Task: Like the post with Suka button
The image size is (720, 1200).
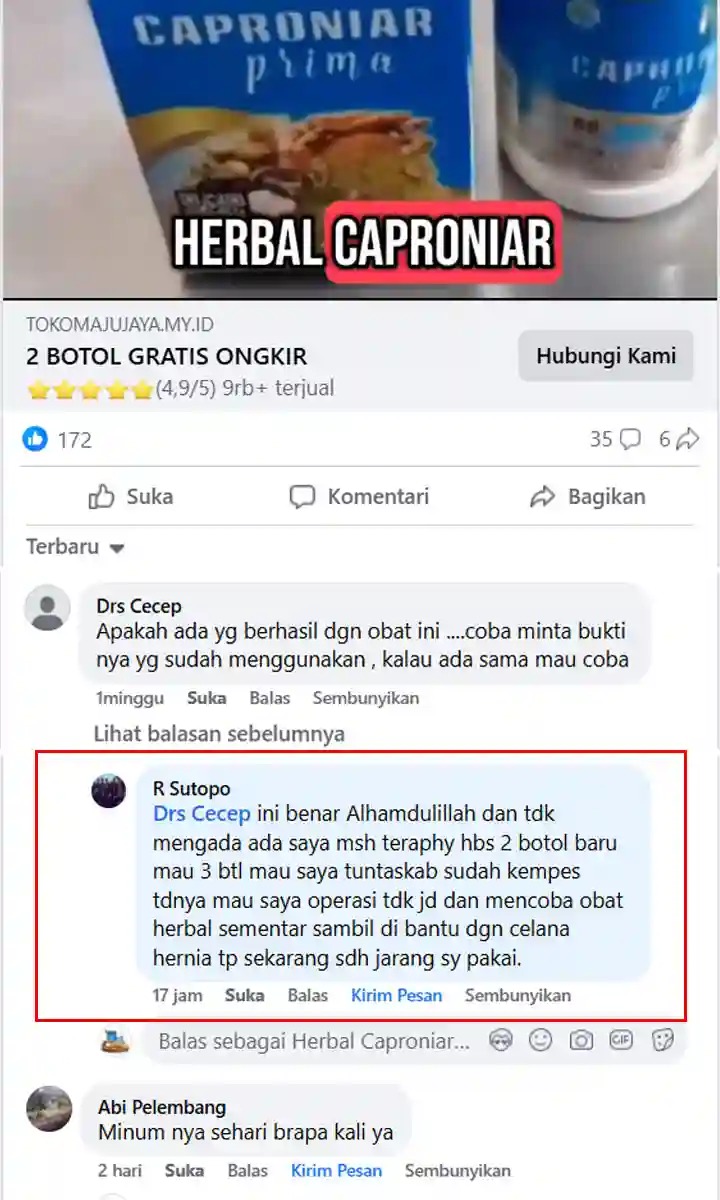Action: point(131,497)
